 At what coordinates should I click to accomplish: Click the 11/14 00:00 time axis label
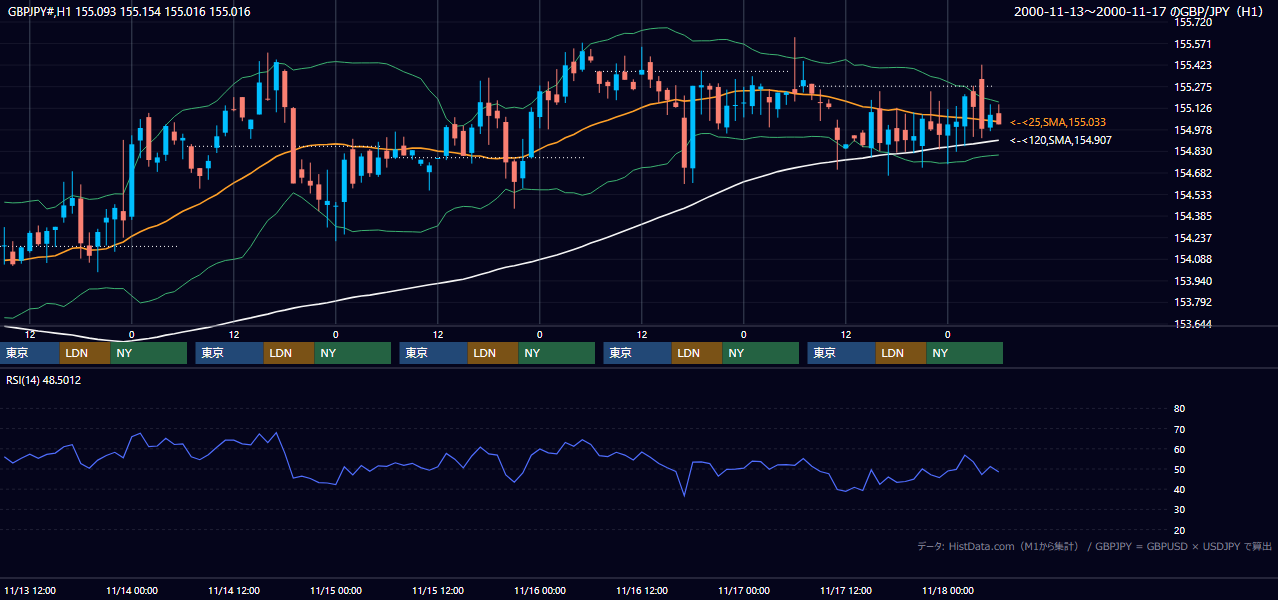(x=132, y=590)
